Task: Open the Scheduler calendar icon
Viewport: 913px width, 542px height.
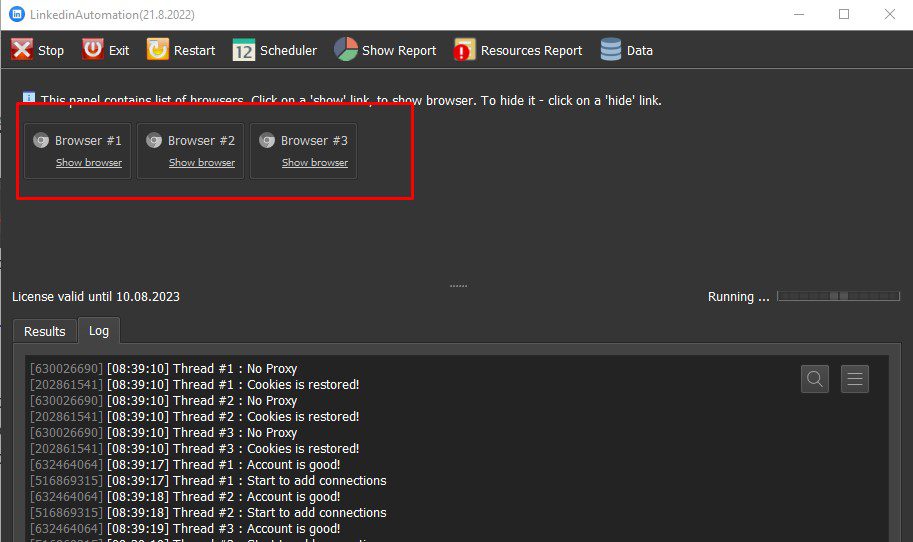Action: (244, 50)
